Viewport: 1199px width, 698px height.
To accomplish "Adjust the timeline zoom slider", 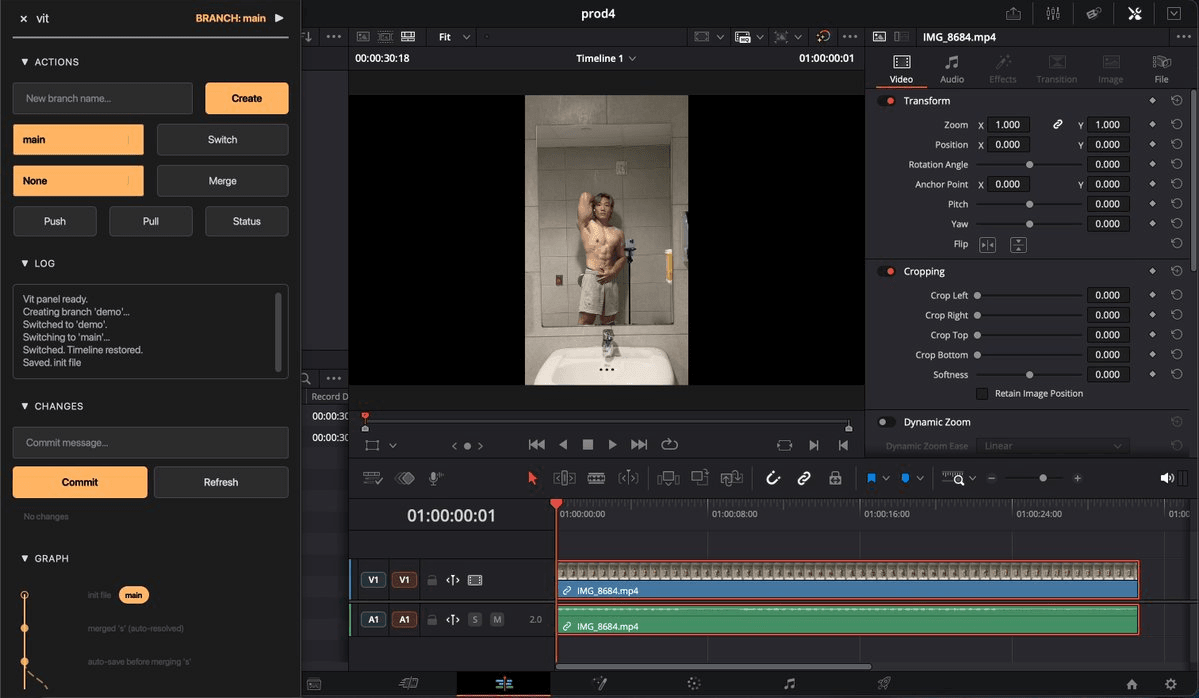I will [1035, 478].
